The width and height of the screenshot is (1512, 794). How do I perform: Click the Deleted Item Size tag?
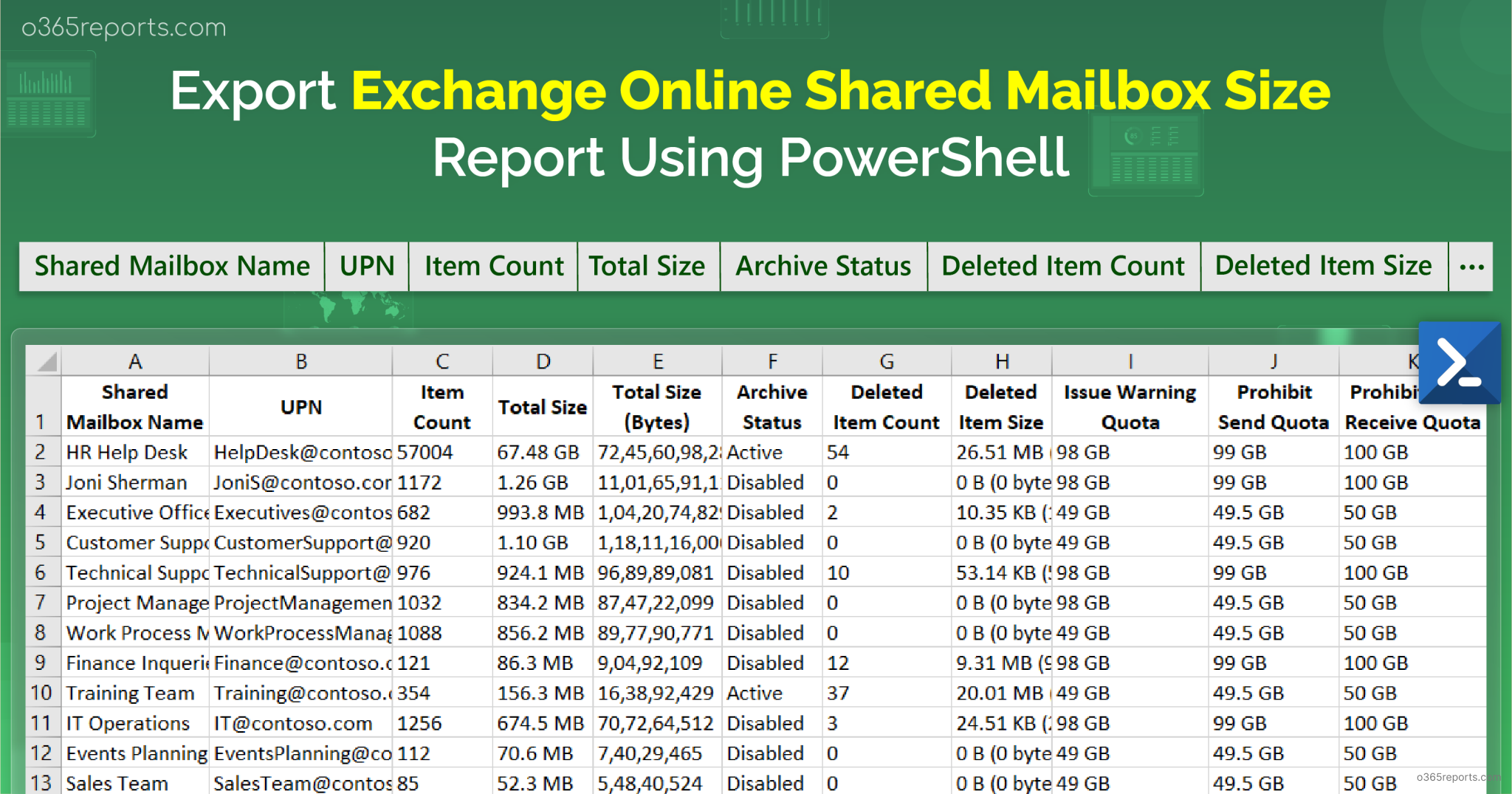coord(1324,267)
